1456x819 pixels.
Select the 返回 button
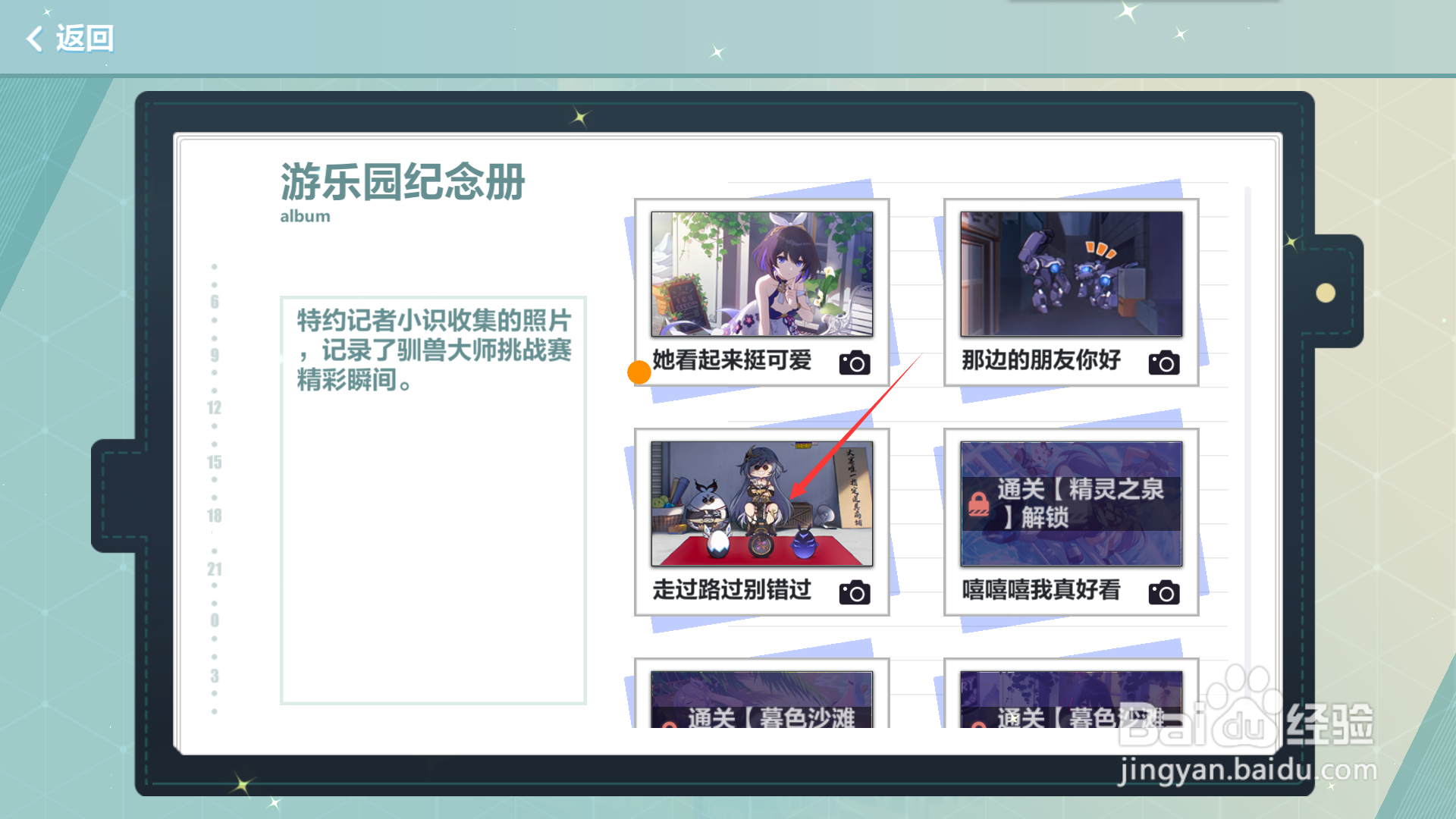tap(83, 37)
